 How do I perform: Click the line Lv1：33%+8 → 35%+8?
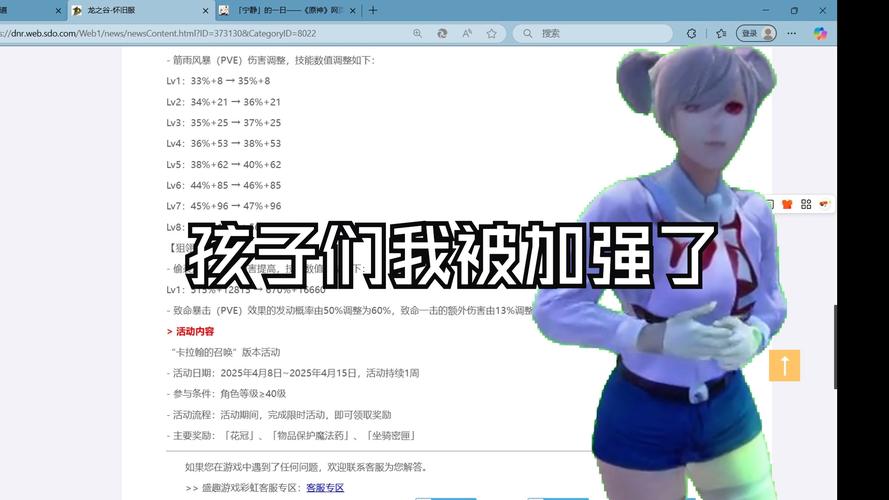(218, 81)
